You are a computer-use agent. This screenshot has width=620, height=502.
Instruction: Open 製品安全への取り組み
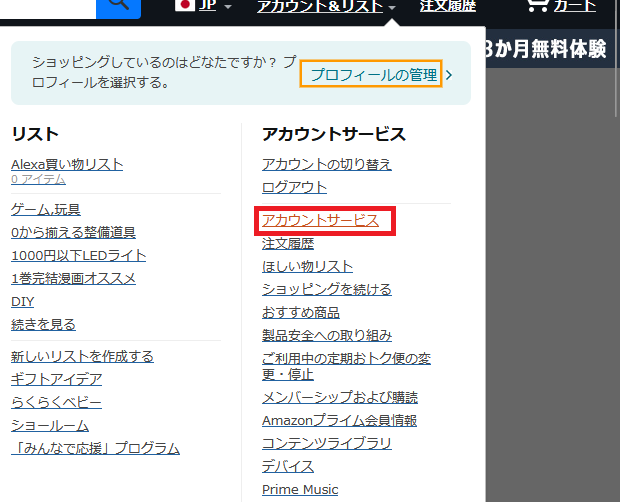click(327, 336)
